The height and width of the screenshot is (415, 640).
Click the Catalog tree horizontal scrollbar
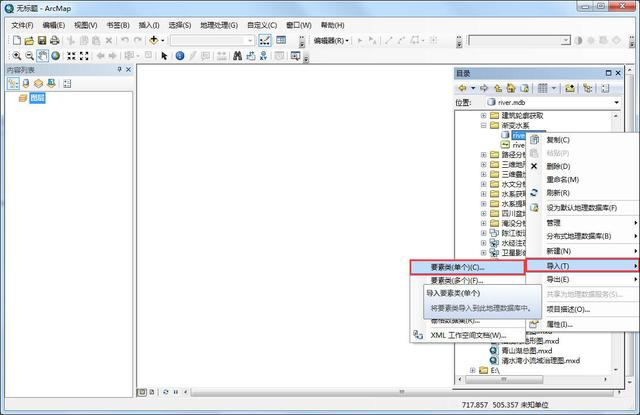504,379
